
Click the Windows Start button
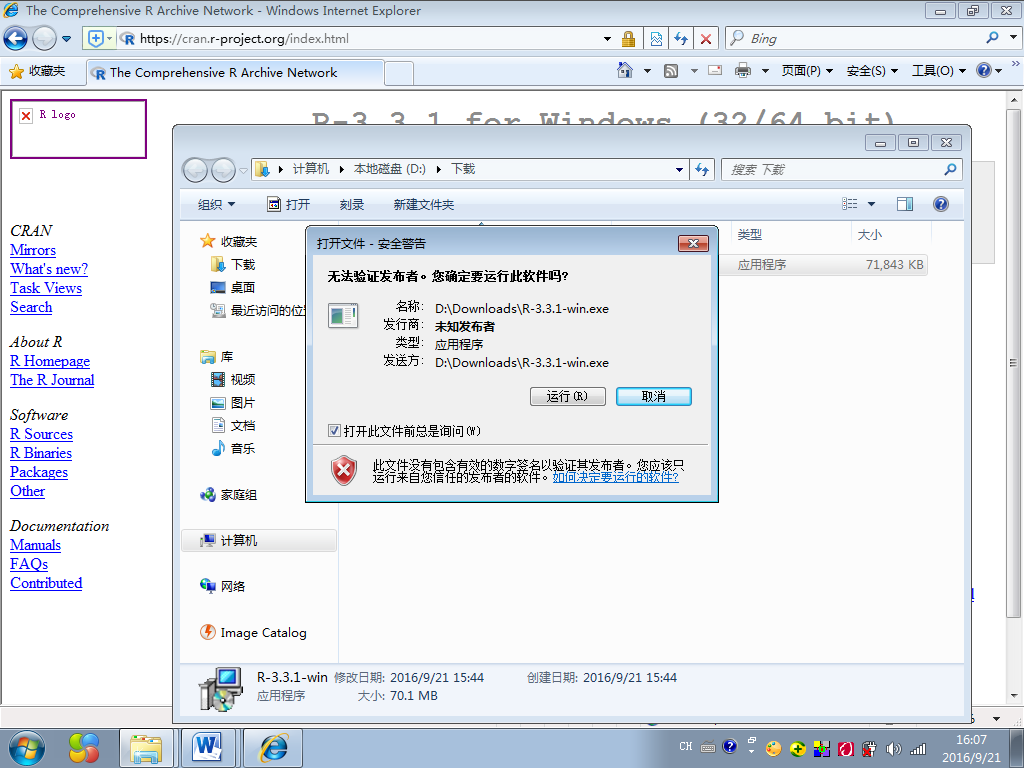coord(27,748)
